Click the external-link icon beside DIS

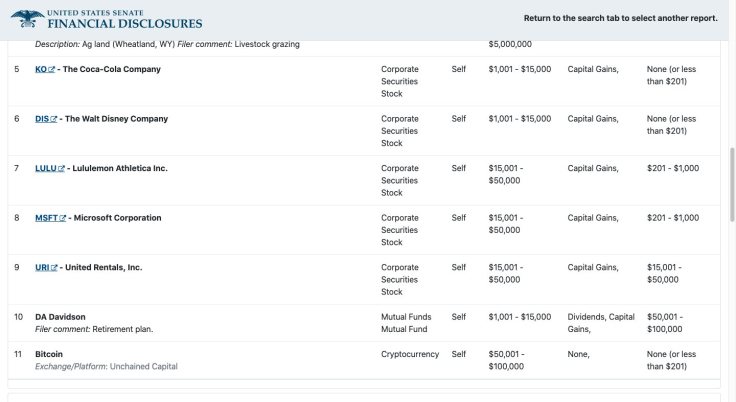(x=54, y=119)
